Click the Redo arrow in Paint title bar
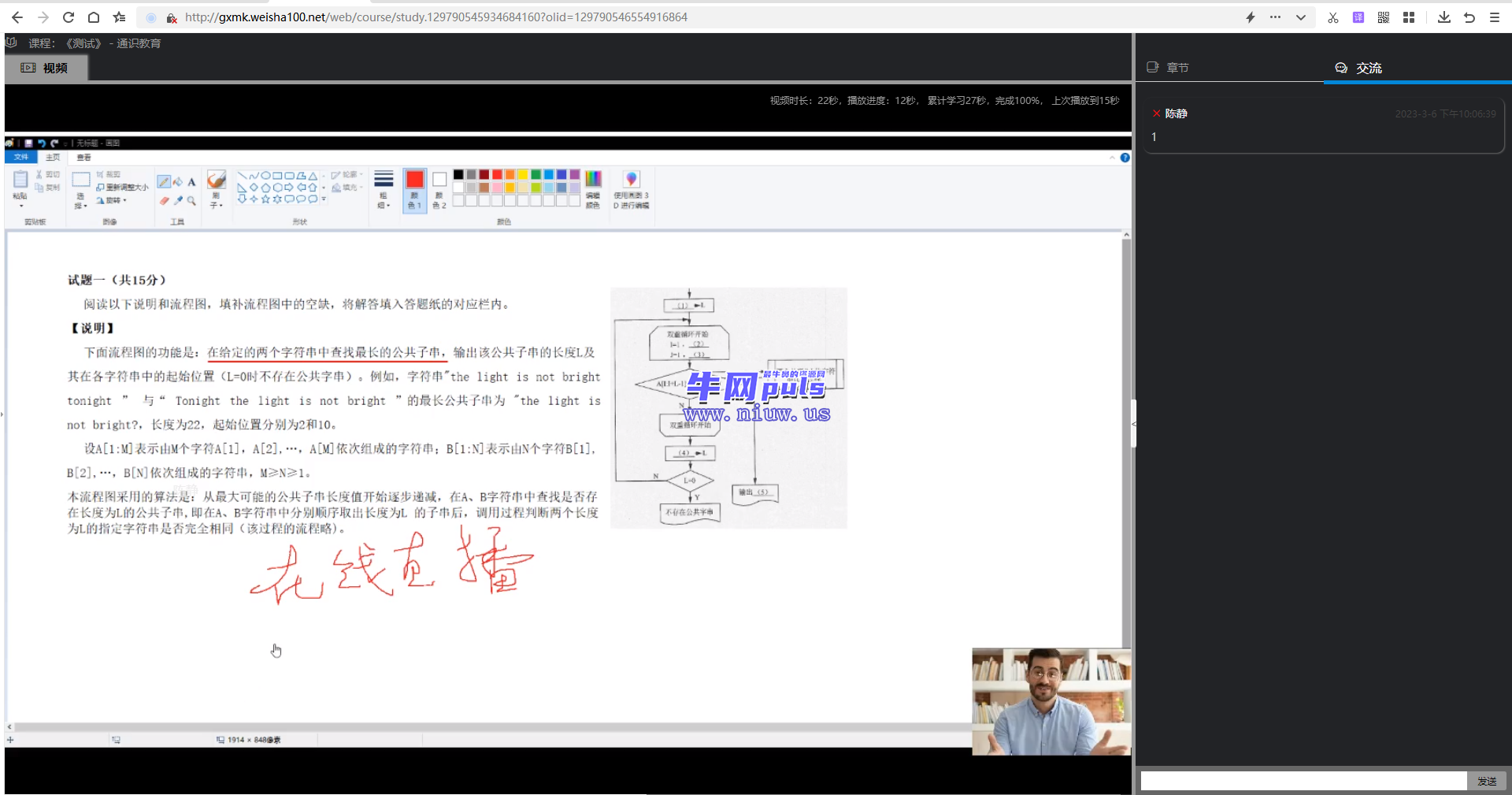The height and width of the screenshot is (795, 1512). coord(54,143)
